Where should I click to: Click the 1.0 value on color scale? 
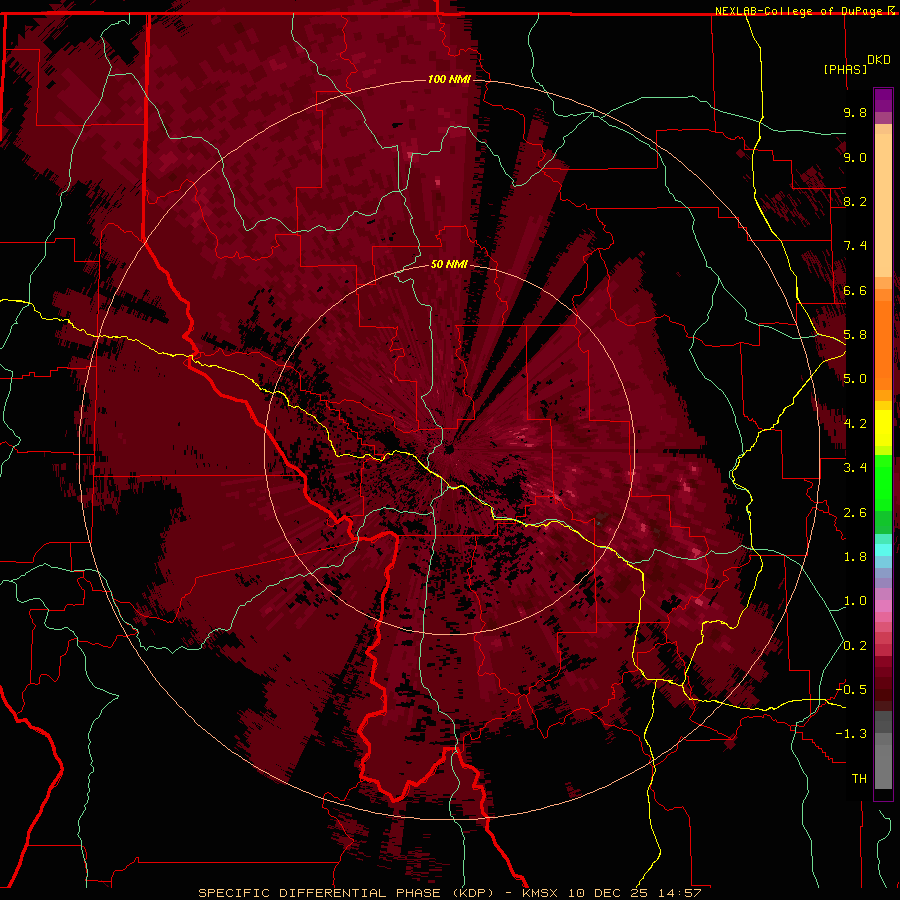tap(855, 601)
